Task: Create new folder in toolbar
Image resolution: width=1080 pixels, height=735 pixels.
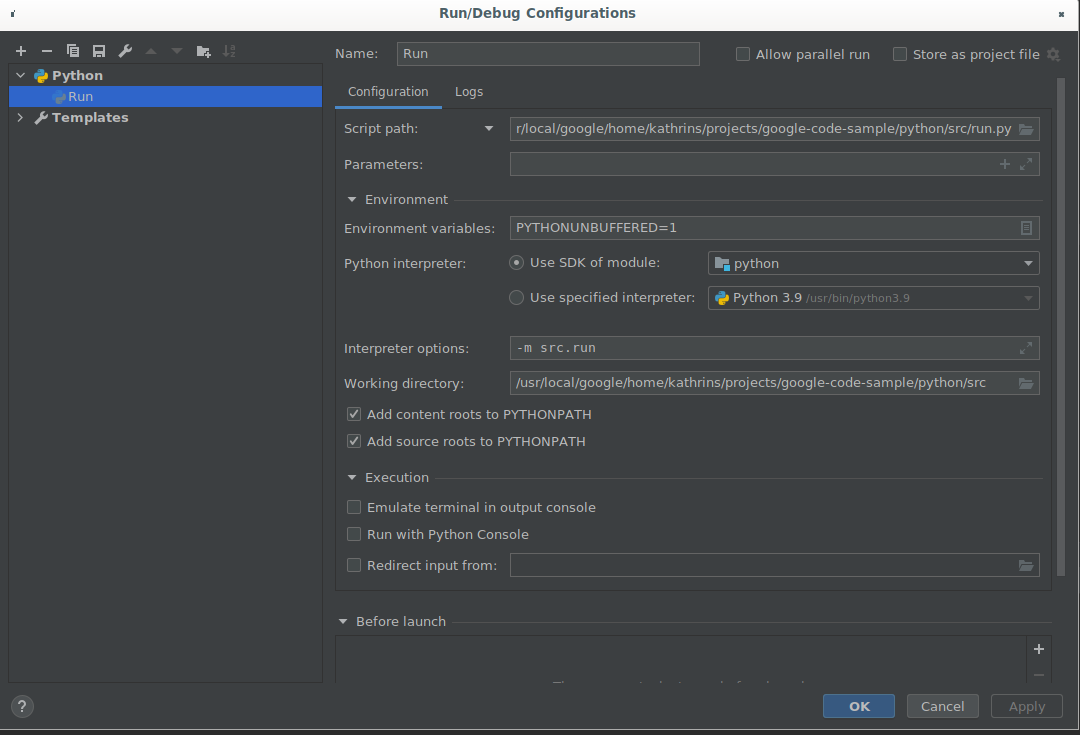Action: pos(203,51)
